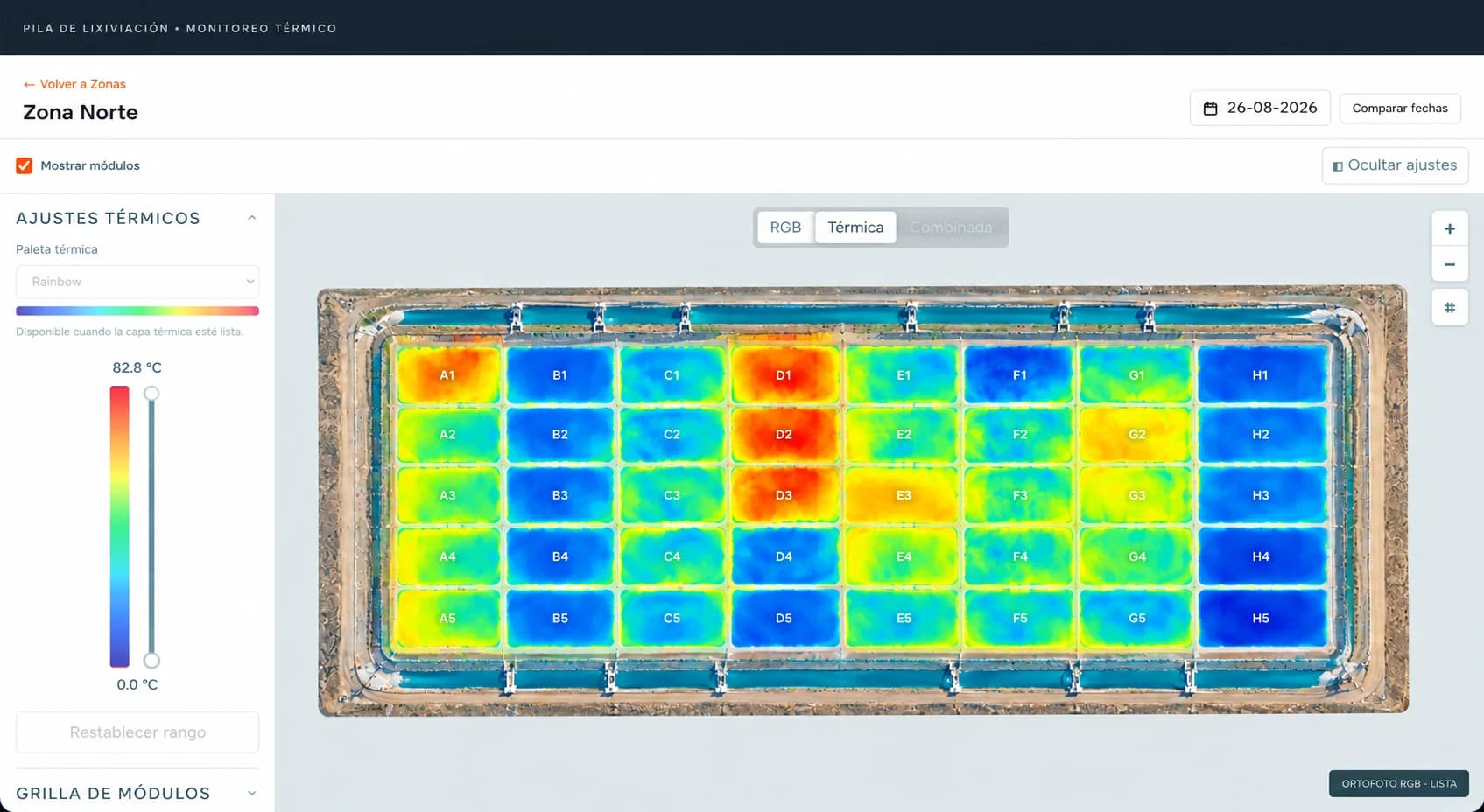Click the Ortofoto RGB - Lista status badge
Screen dimensions: 1484x812
pyautogui.click(x=1398, y=783)
